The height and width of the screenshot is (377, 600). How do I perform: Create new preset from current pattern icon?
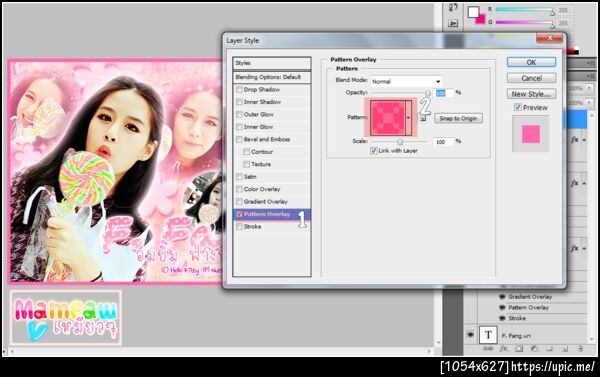[422, 119]
